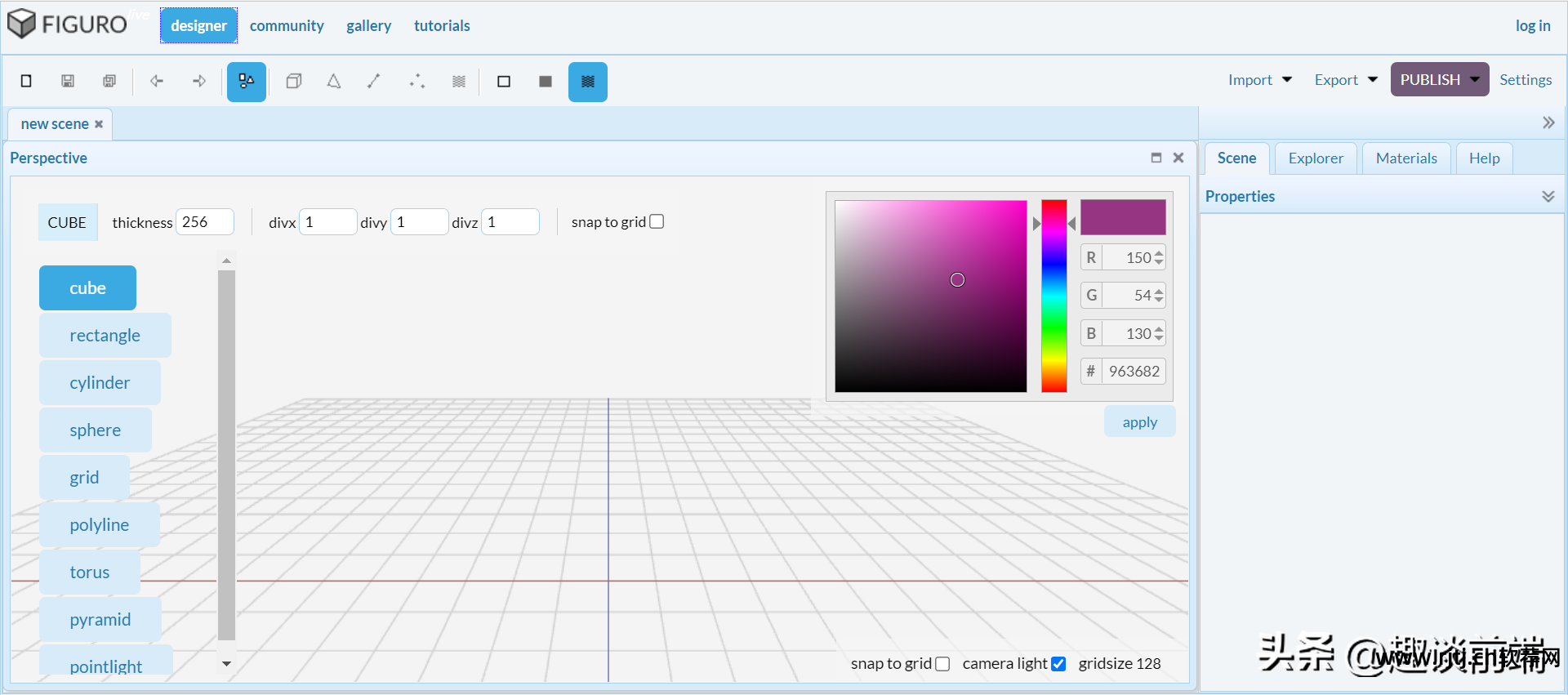1568x695 pixels.
Task: Click the save floppy disk icon
Action: pos(68,81)
